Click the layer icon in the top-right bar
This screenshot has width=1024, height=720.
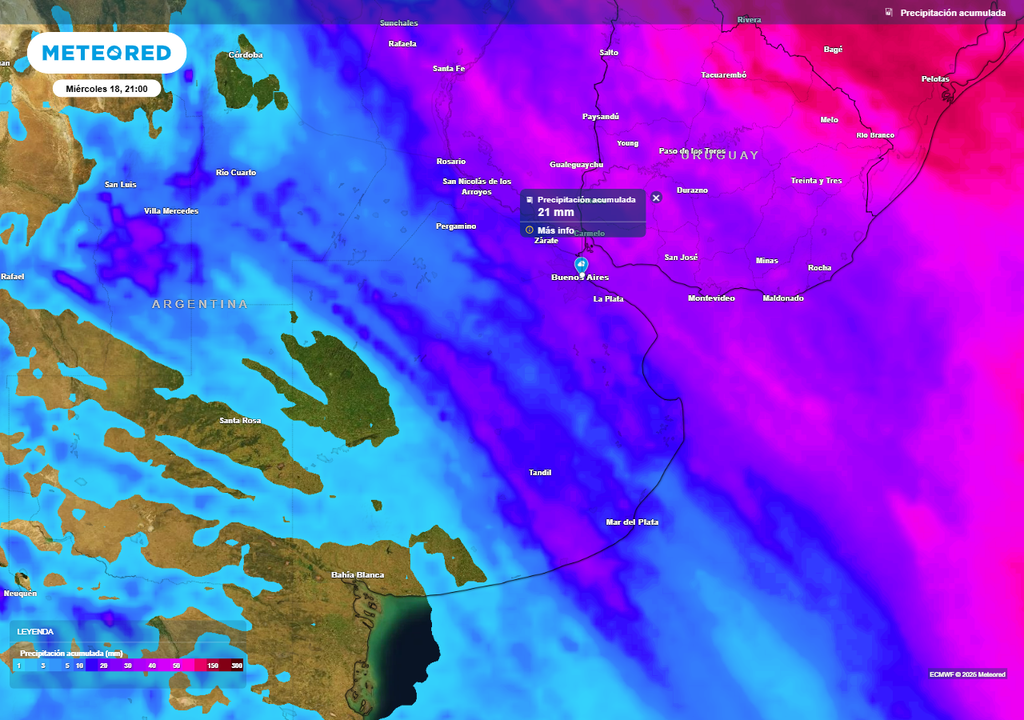tap(889, 13)
